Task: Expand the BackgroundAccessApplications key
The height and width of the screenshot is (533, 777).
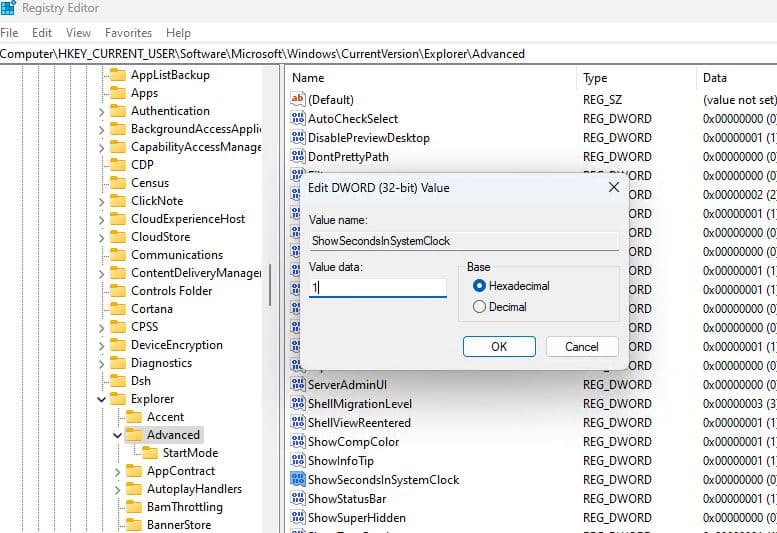Action: [102, 130]
